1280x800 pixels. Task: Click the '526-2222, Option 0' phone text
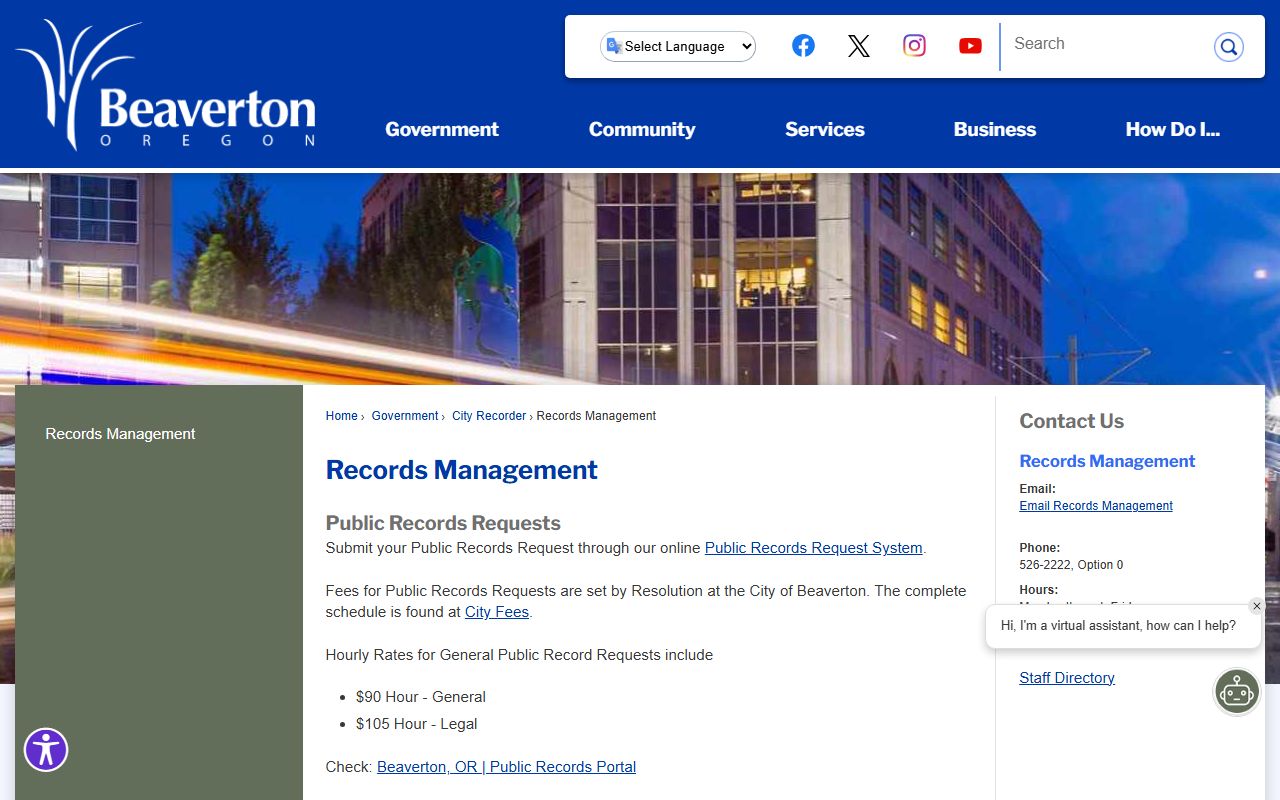[x=1071, y=565]
